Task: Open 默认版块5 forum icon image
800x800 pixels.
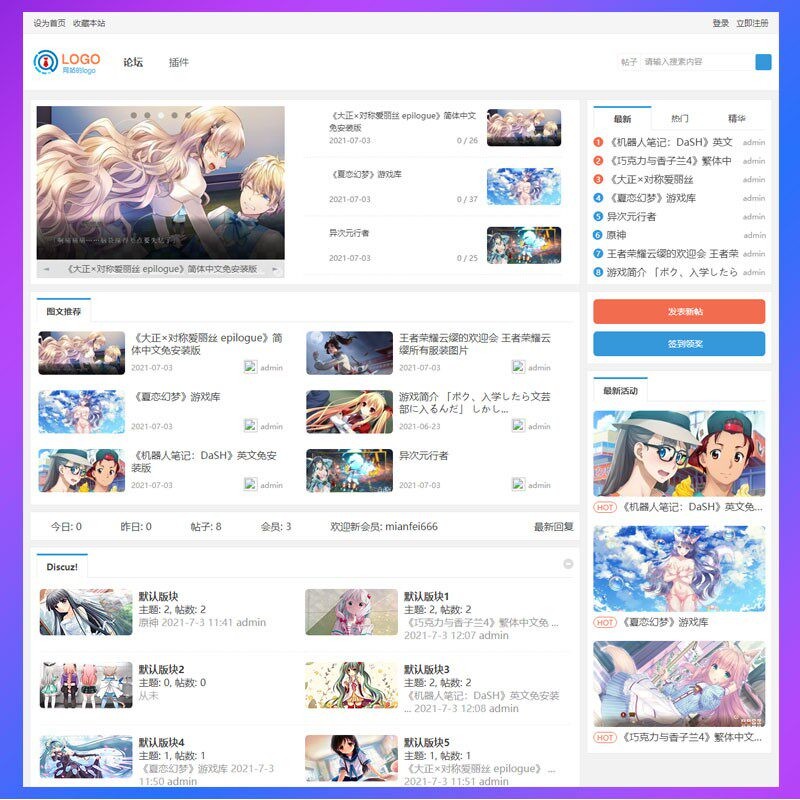Action: click(351, 758)
